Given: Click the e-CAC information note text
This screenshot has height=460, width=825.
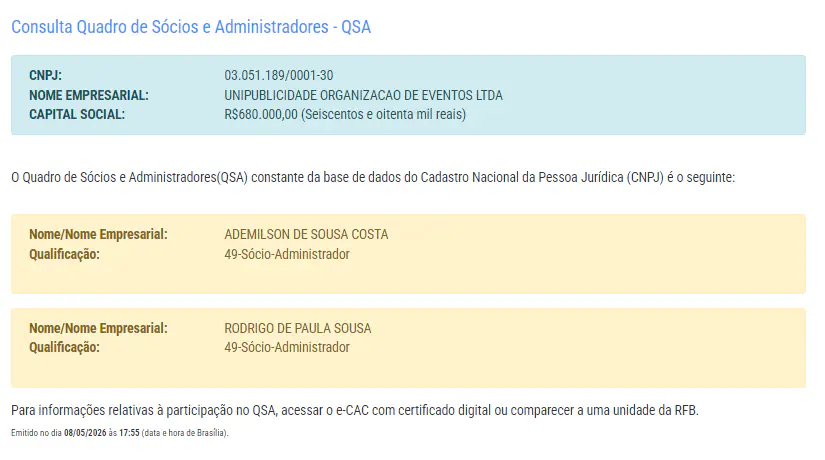Looking at the screenshot, I should pyautogui.click(x=355, y=410).
